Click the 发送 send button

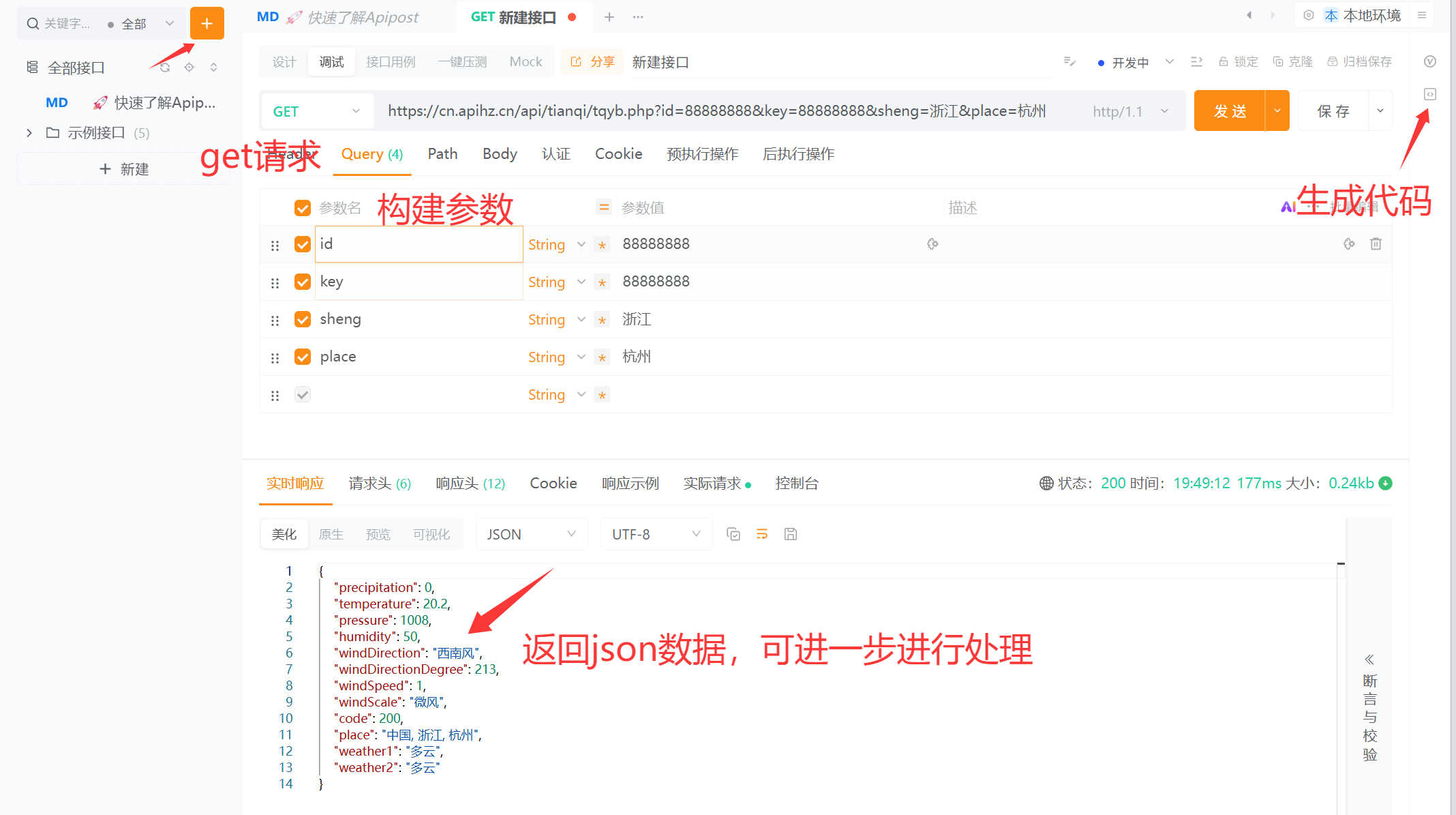pos(1230,111)
